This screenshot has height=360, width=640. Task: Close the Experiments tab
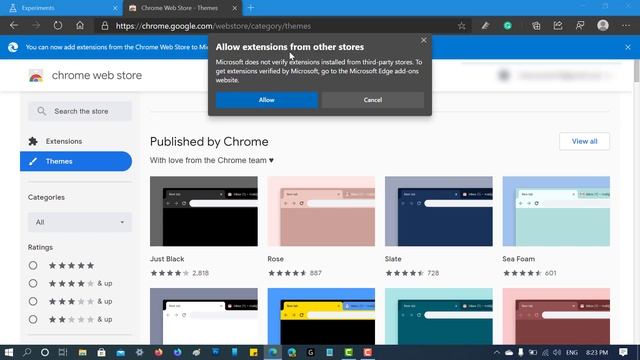pos(115,8)
